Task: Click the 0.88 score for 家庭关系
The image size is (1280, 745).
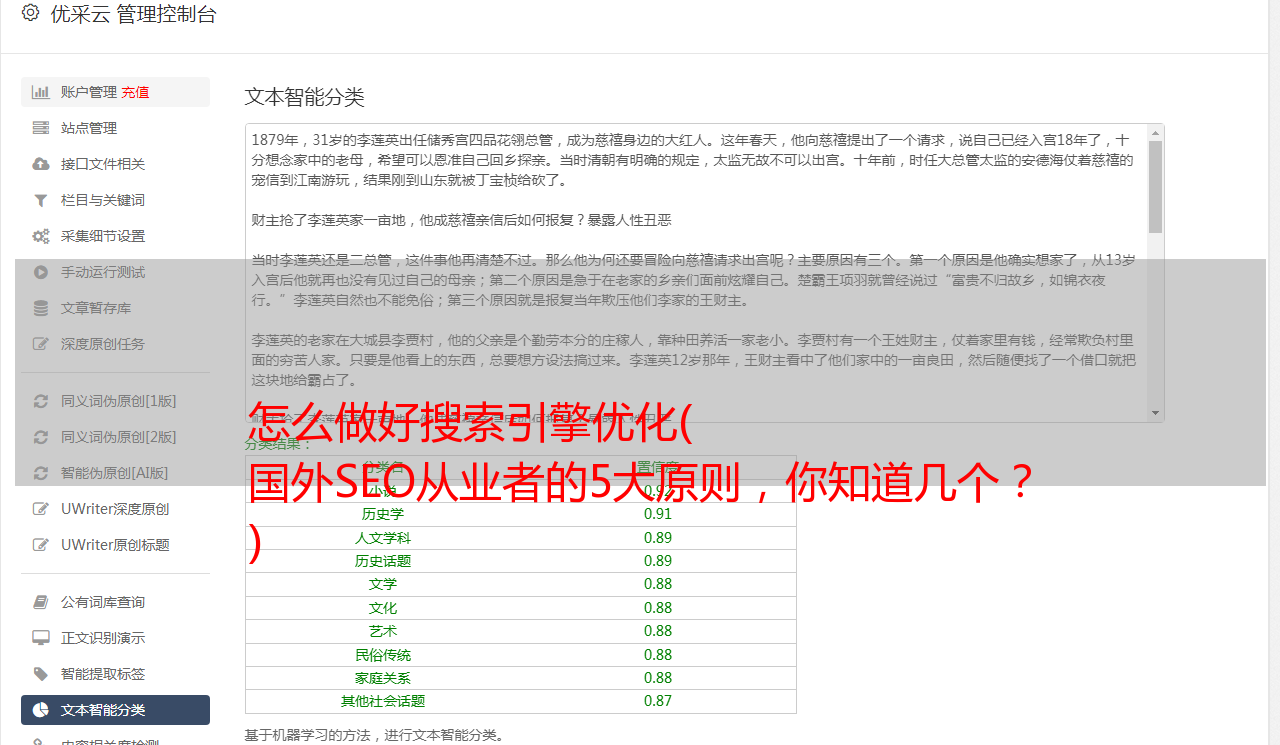Action: [658, 678]
